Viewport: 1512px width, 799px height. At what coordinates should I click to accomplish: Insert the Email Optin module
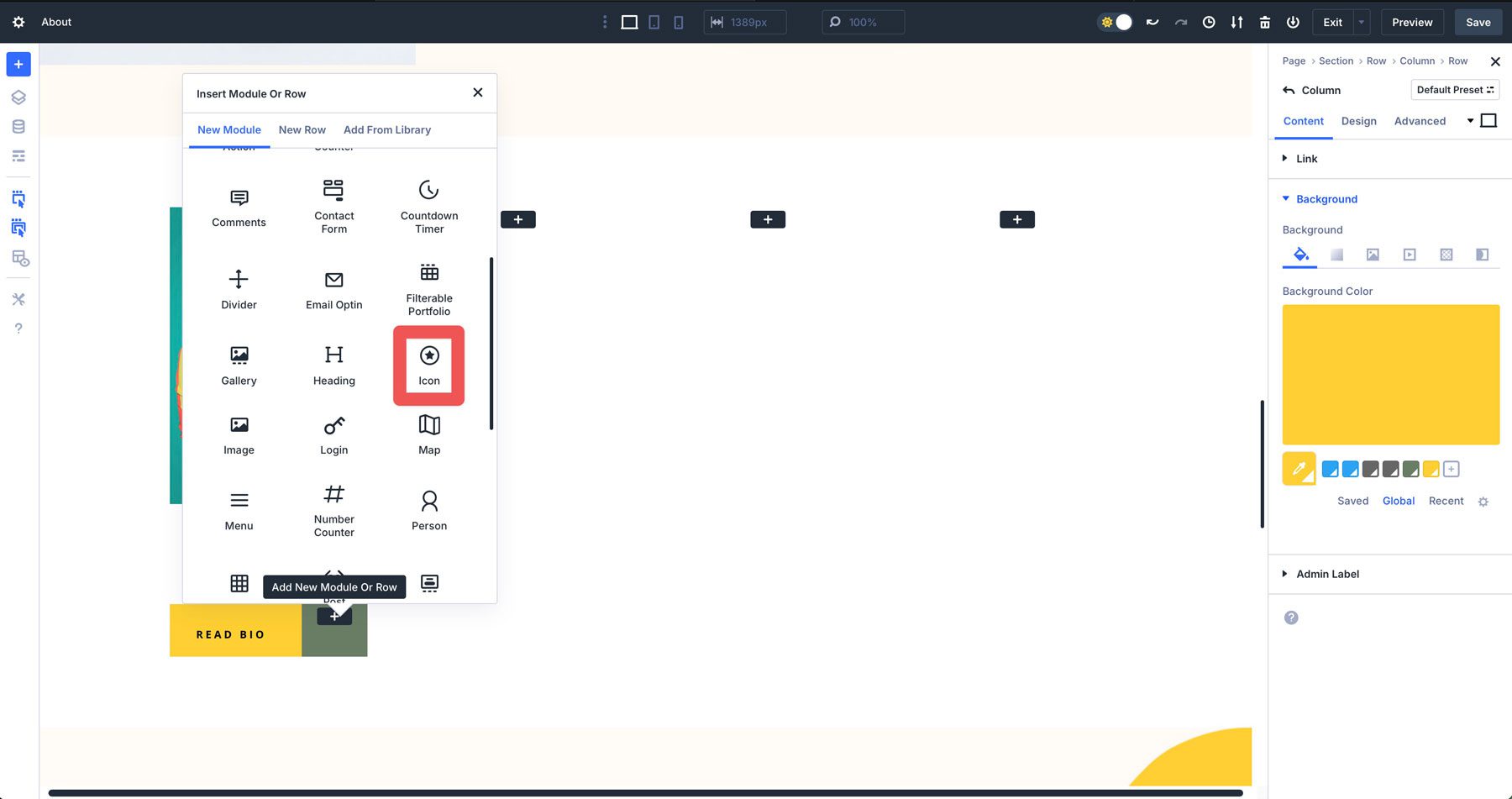[333, 288]
